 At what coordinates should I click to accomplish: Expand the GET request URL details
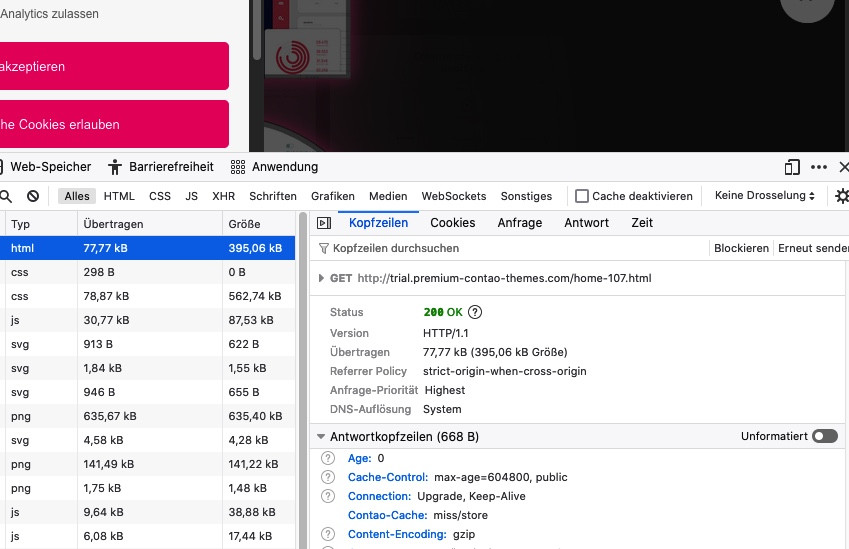pyautogui.click(x=321, y=279)
